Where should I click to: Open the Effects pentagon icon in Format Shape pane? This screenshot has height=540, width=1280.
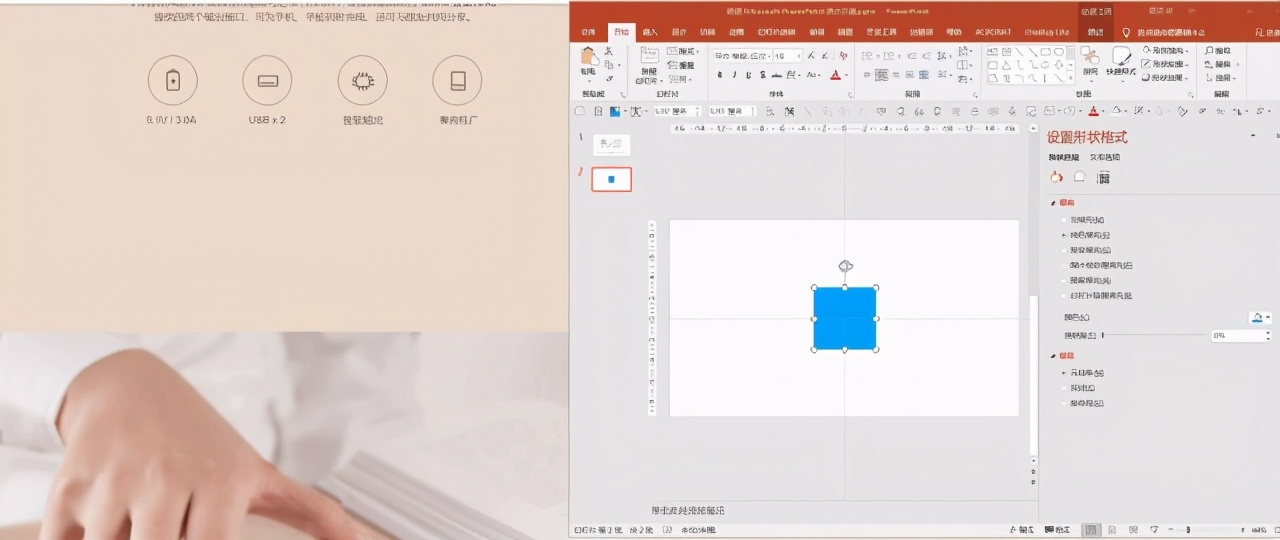[x=1080, y=177]
